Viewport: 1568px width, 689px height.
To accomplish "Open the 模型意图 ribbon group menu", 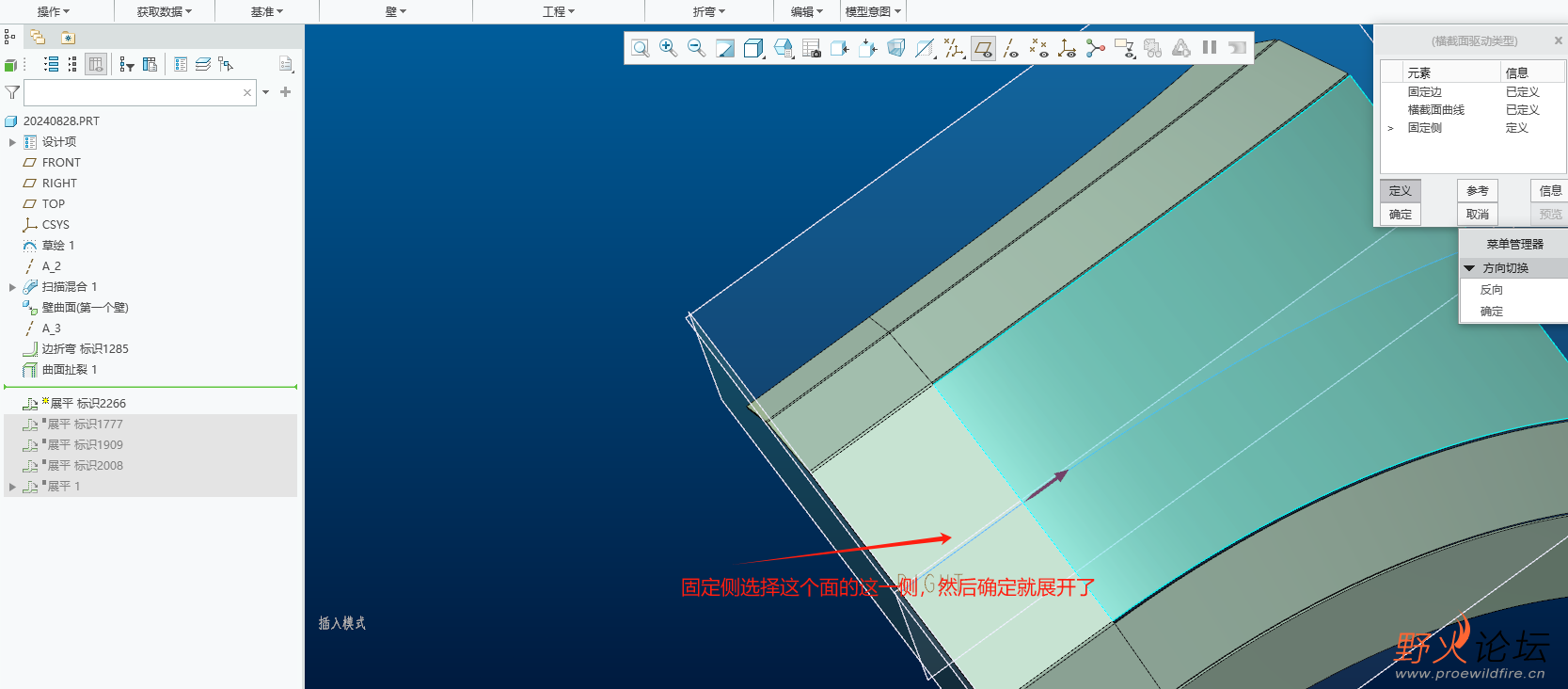I will (873, 11).
